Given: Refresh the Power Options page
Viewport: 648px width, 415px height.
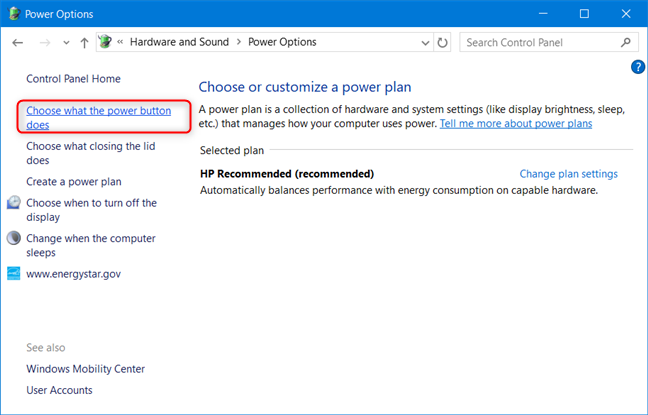Looking at the screenshot, I should click(442, 43).
